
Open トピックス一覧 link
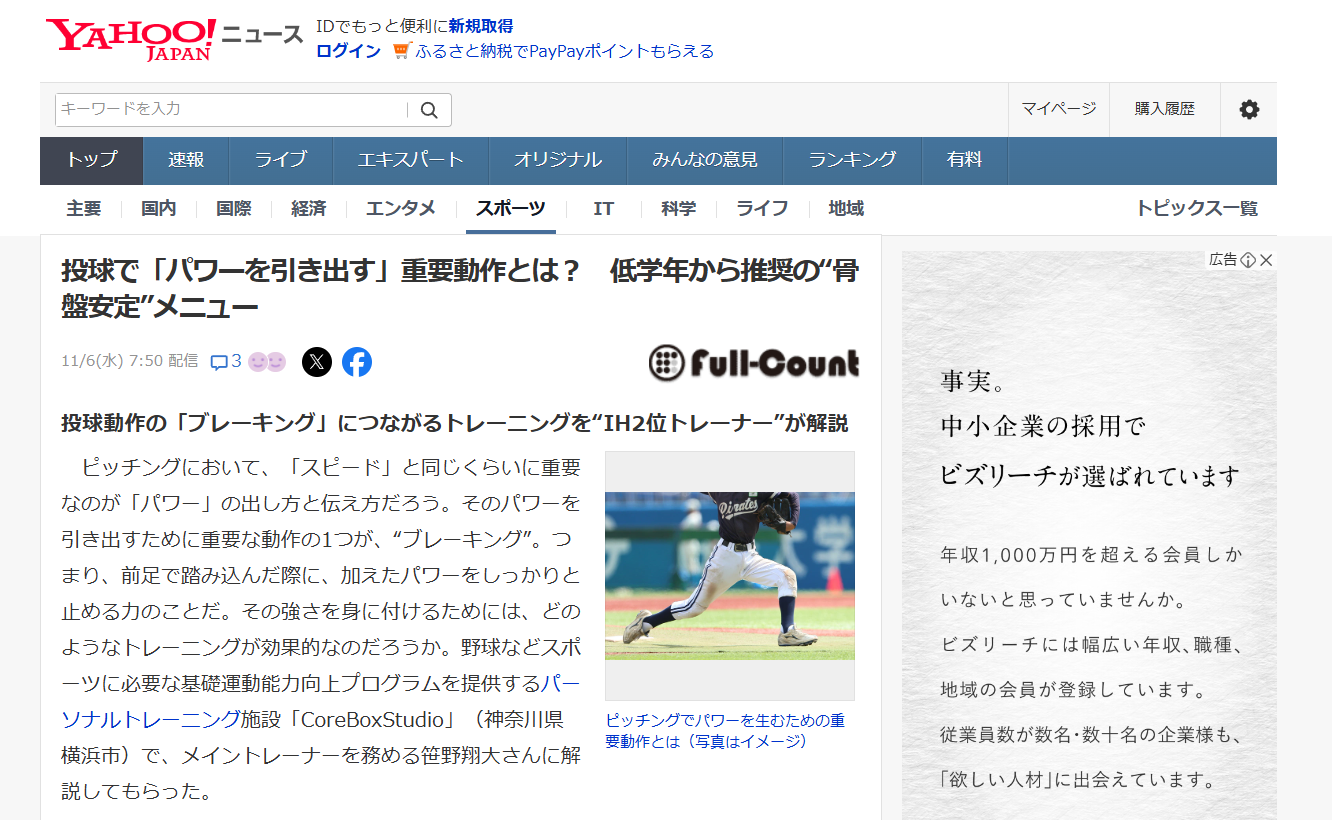(x=1197, y=209)
